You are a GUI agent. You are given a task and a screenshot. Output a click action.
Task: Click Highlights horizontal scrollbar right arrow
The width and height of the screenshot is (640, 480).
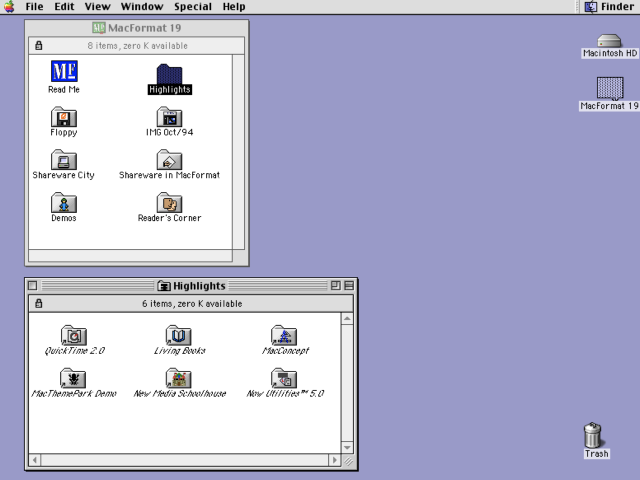(335, 460)
